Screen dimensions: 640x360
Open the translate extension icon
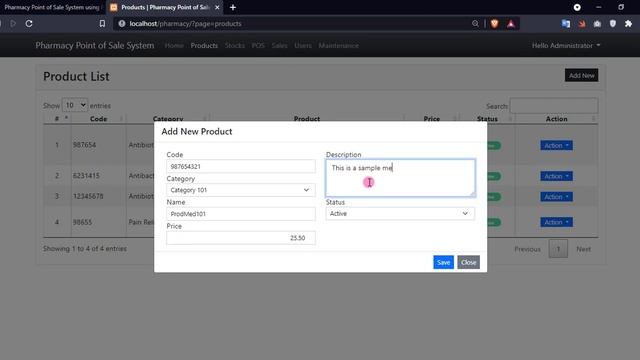click(566, 24)
